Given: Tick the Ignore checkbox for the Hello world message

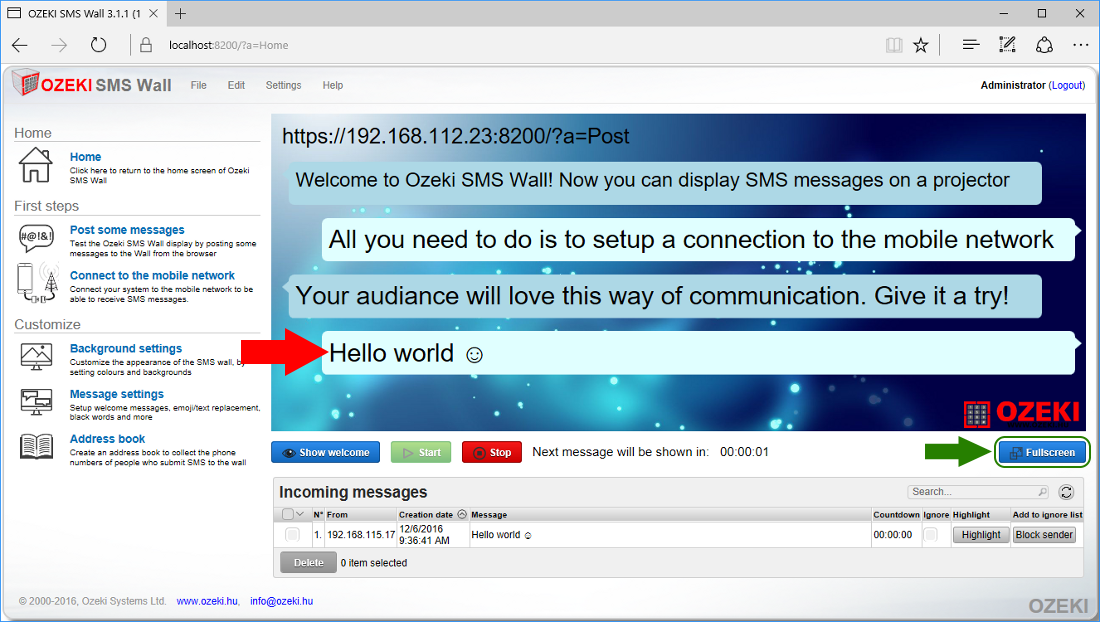Looking at the screenshot, I should click(x=930, y=534).
